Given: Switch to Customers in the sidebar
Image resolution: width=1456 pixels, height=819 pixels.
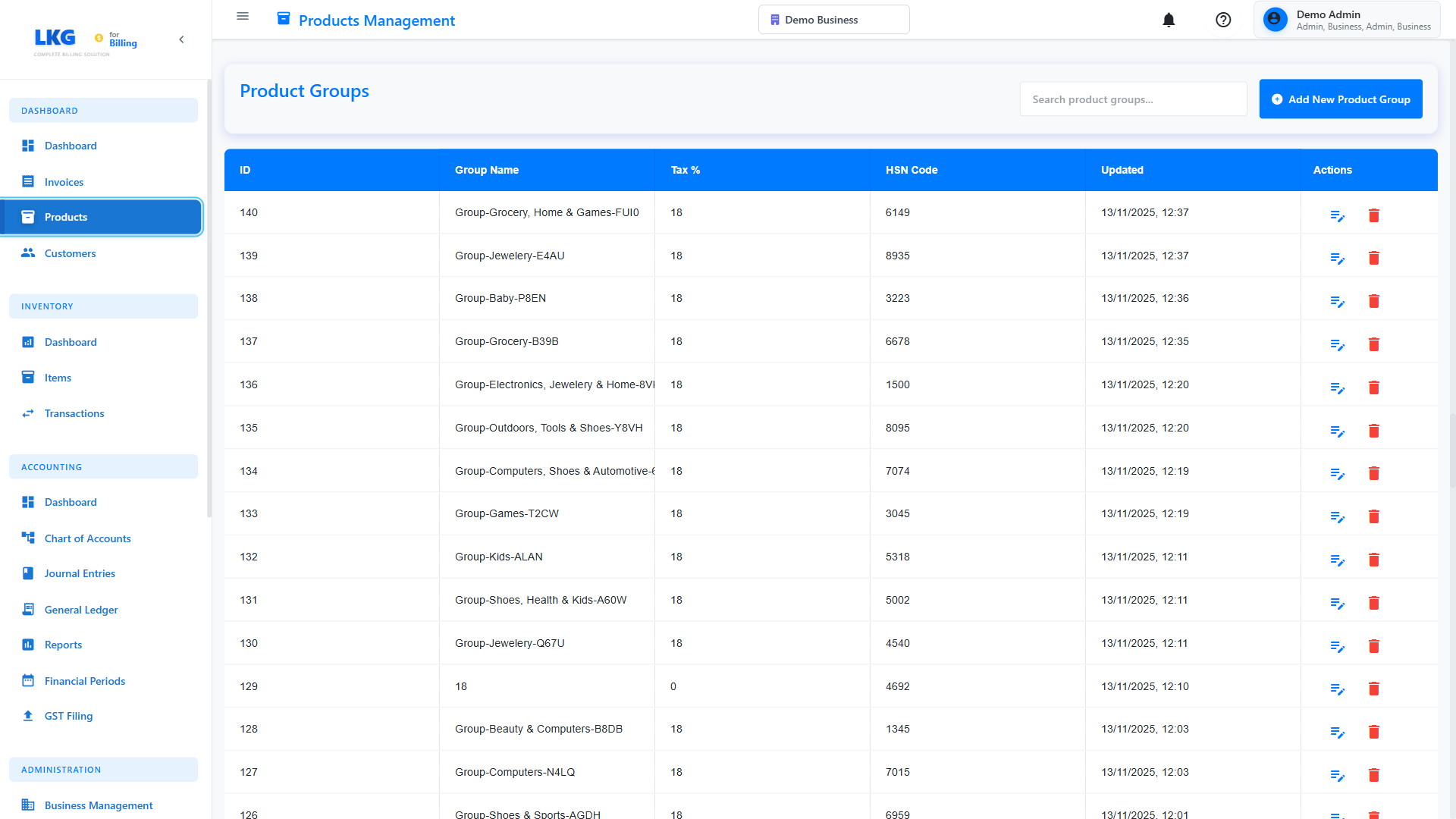Looking at the screenshot, I should pos(70,253).
